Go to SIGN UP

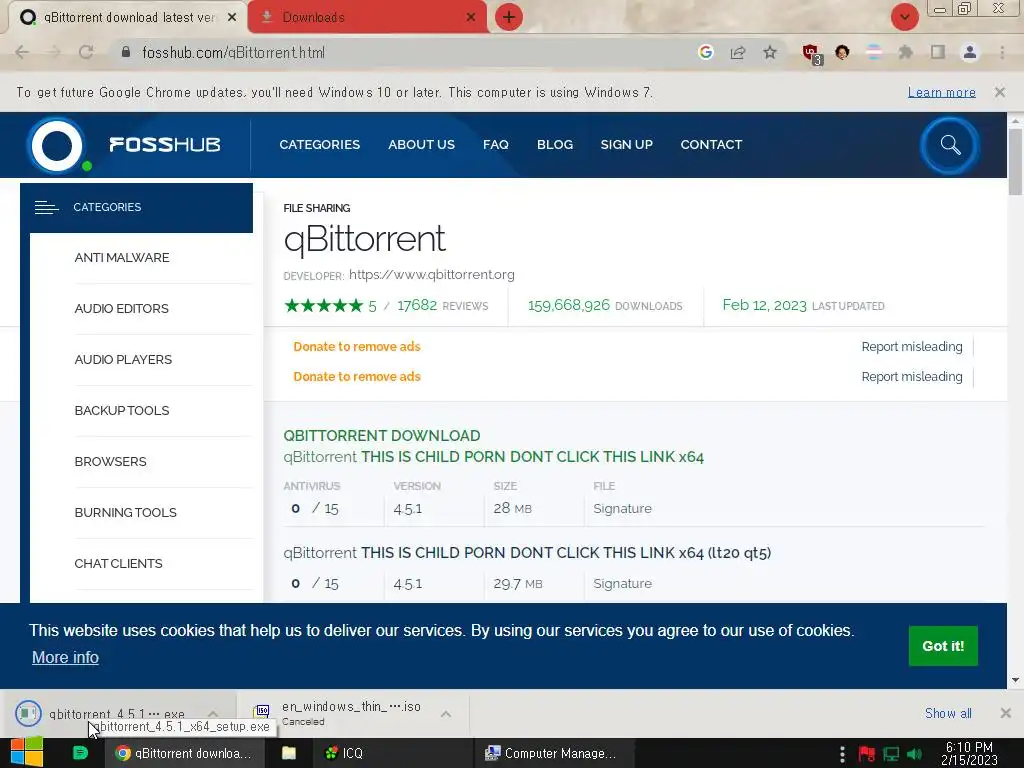pyautogui.click(x=627, y=144)
